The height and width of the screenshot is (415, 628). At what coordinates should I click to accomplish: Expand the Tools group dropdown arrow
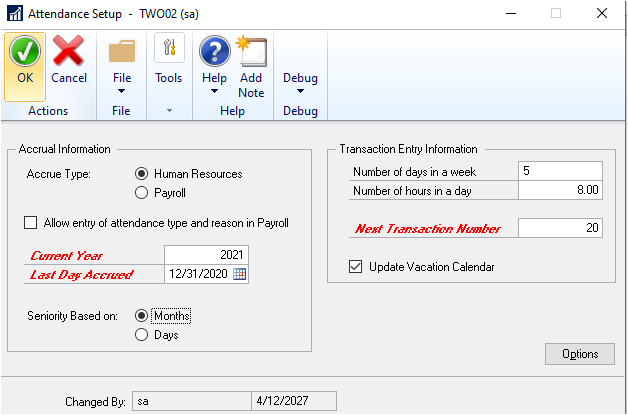click(x=169, y=111)
